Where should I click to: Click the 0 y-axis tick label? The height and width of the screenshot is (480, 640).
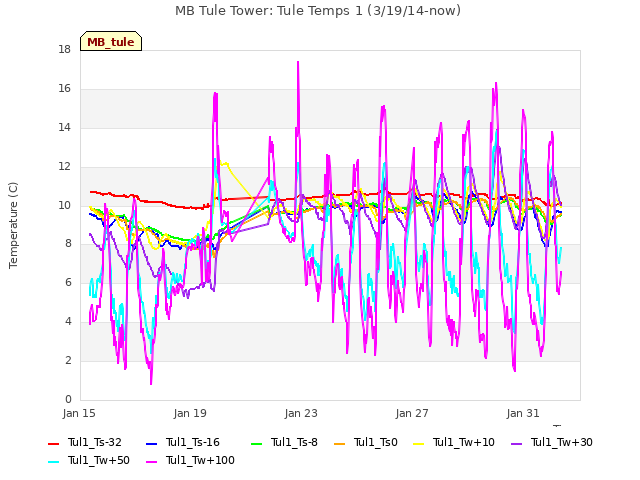point(68,400)
